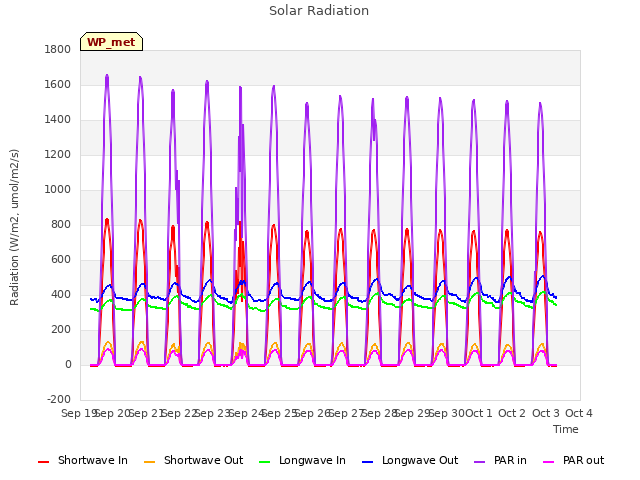This screenshot has height=480, width=640.
Task: Toggle the Longwave Out legend entry
Action: click(x=410, y=460)
